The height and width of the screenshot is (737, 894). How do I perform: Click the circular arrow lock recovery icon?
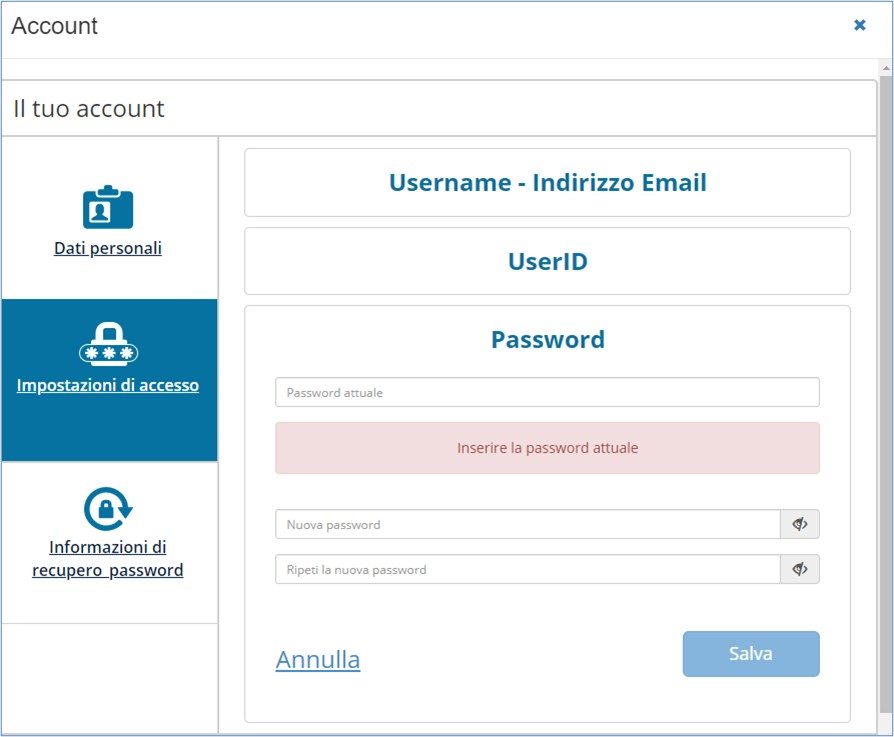click(108, 509)
